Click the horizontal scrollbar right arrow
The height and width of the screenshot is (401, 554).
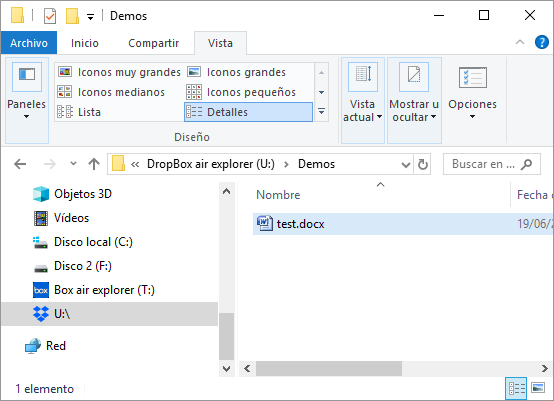[x=544, y=369]
